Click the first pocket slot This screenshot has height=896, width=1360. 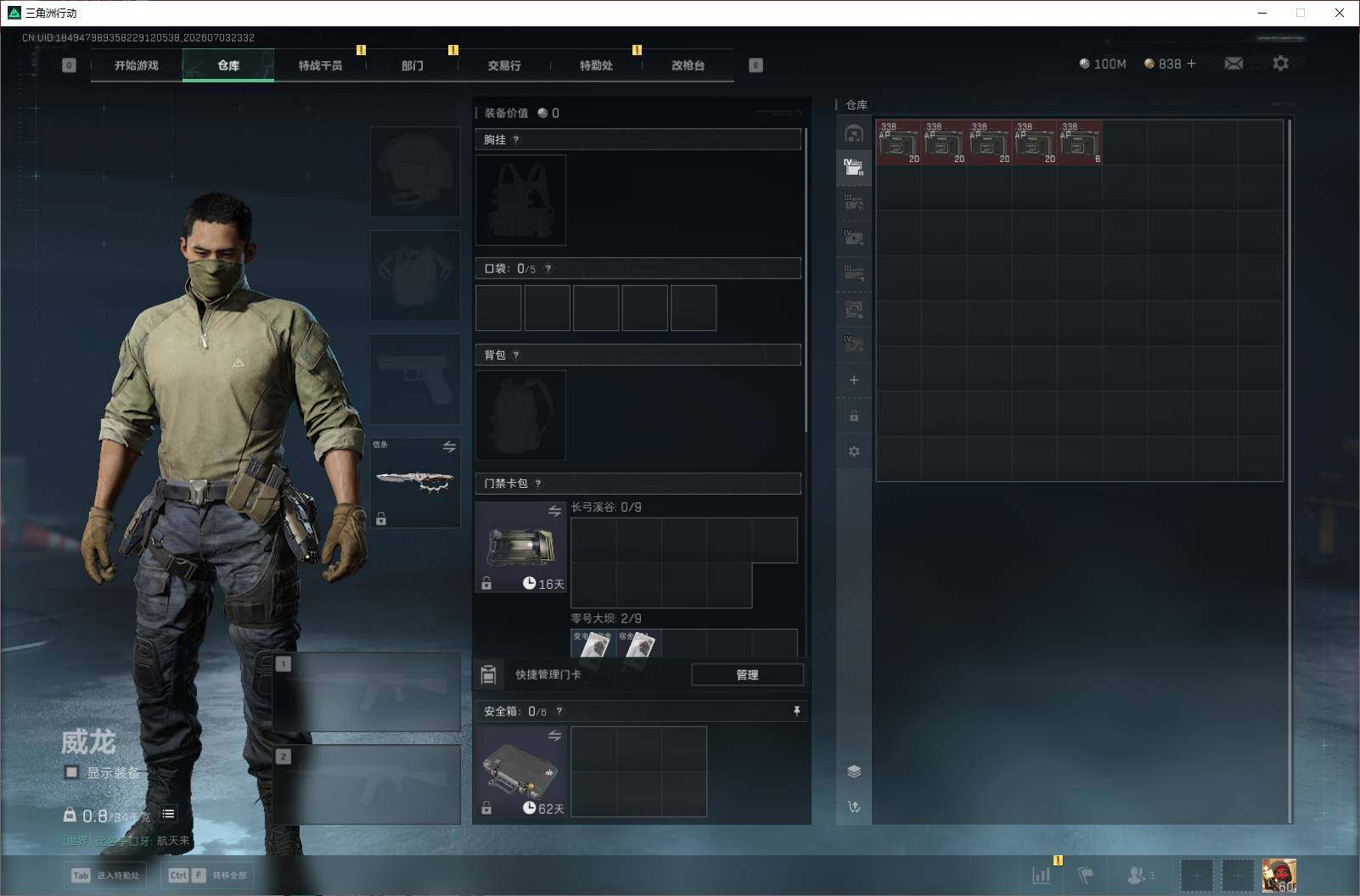498,308
